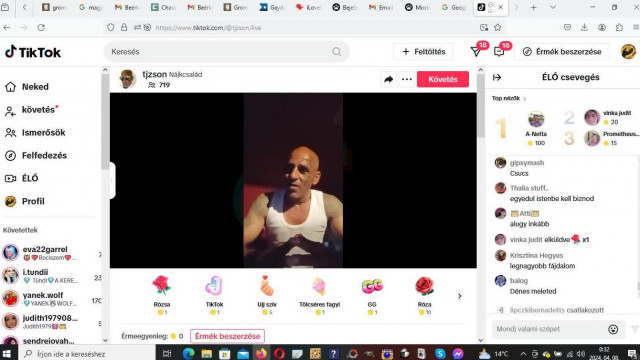Open new browser tab
This screenshot has width=640, height=360.
tap(533, 7)
